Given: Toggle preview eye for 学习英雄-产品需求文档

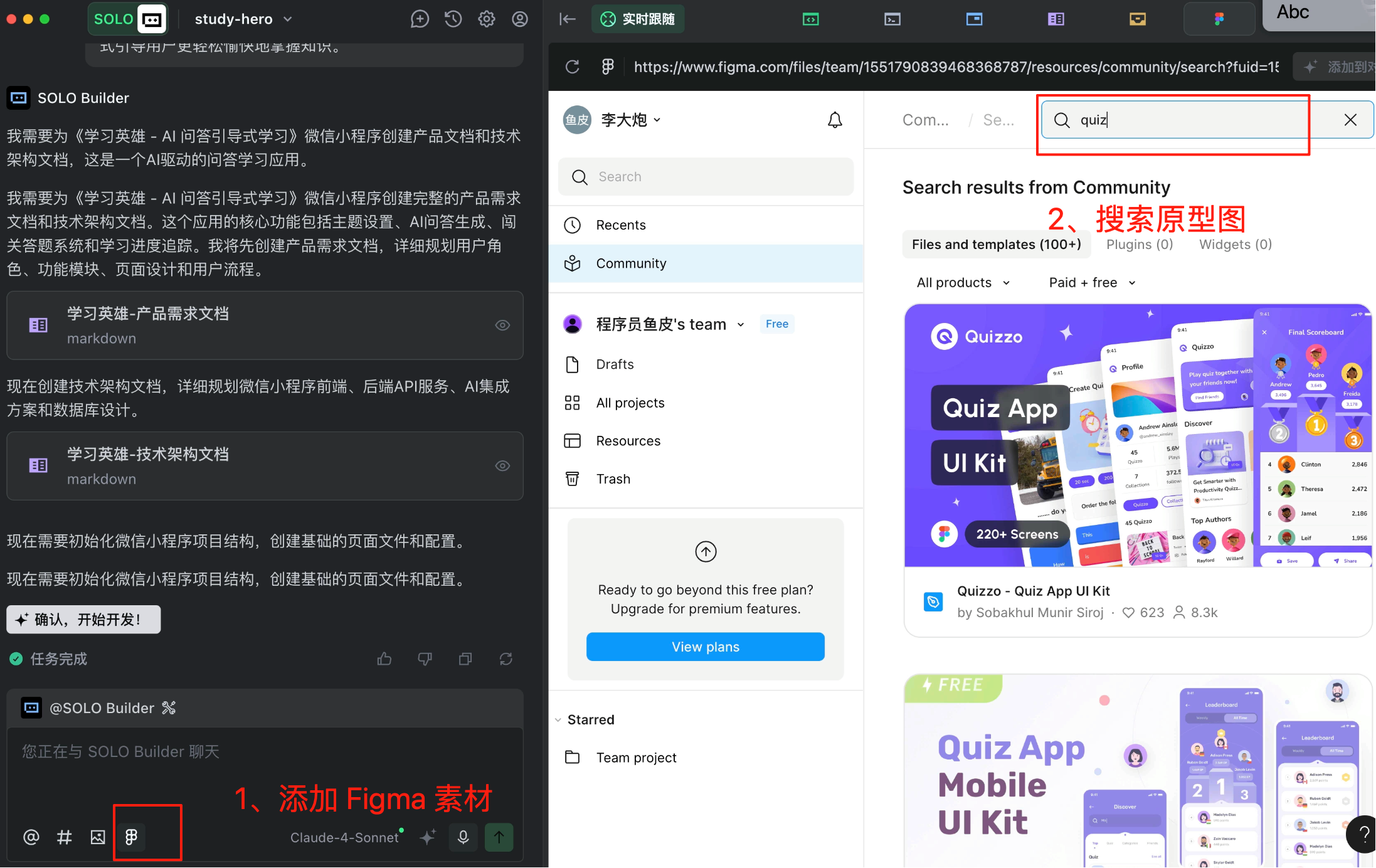Looking at the screenshot, I should 502,325.
